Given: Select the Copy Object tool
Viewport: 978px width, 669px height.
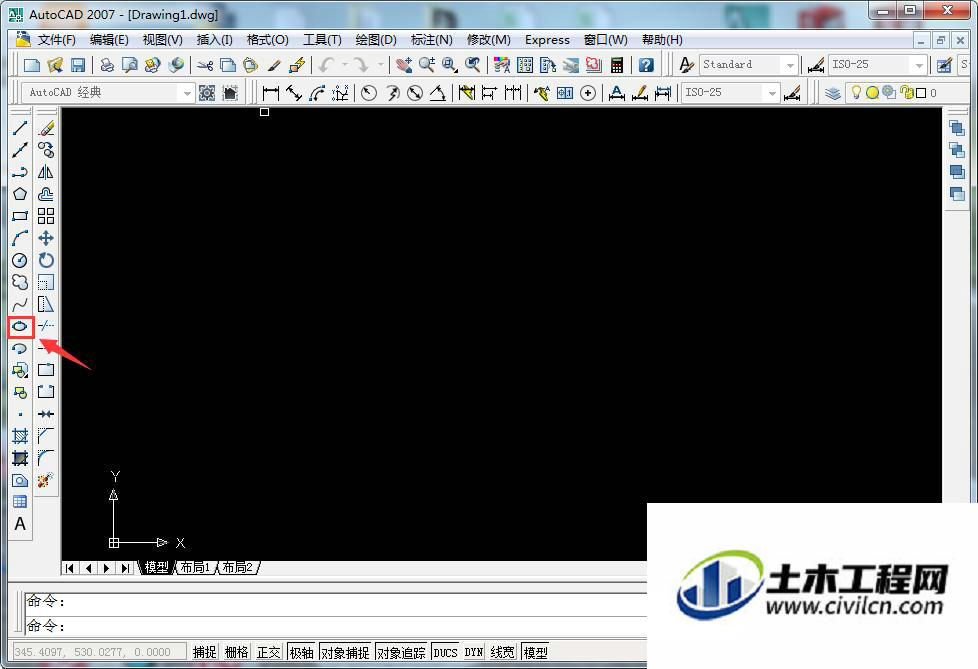Looking at the screenshot, I should click(46, 150).
